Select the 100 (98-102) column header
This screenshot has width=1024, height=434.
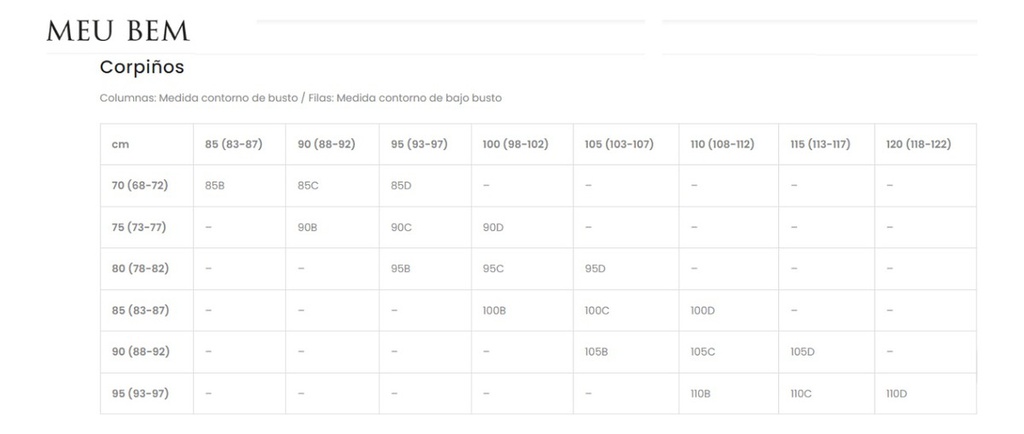click(x=515, y=144)
